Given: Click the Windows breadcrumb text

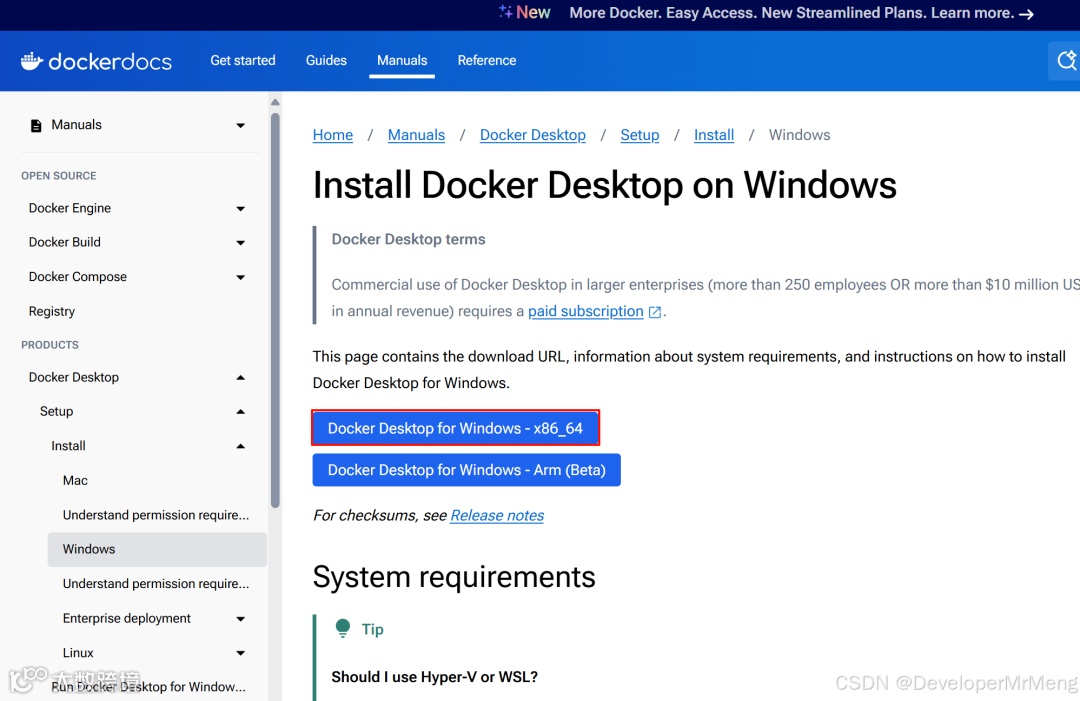Looking at the screenshot, I should coord(799,135).
